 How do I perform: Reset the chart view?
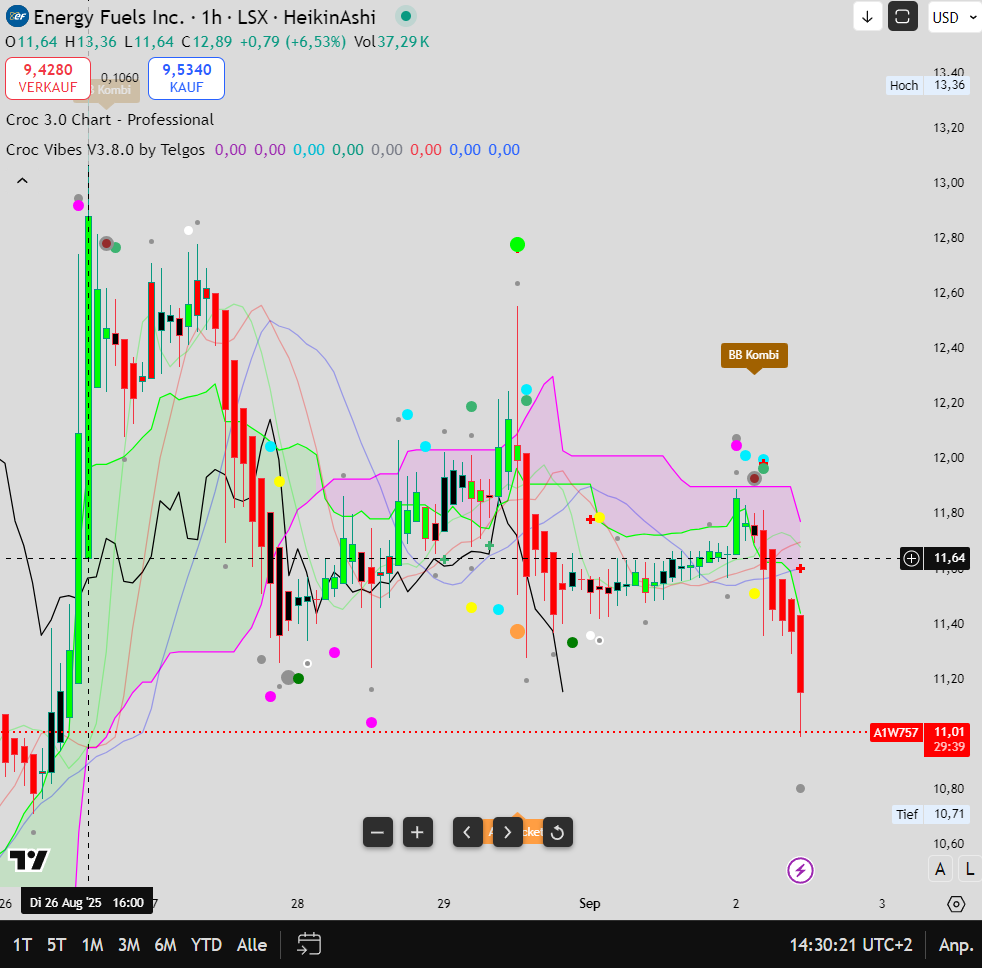558,832
